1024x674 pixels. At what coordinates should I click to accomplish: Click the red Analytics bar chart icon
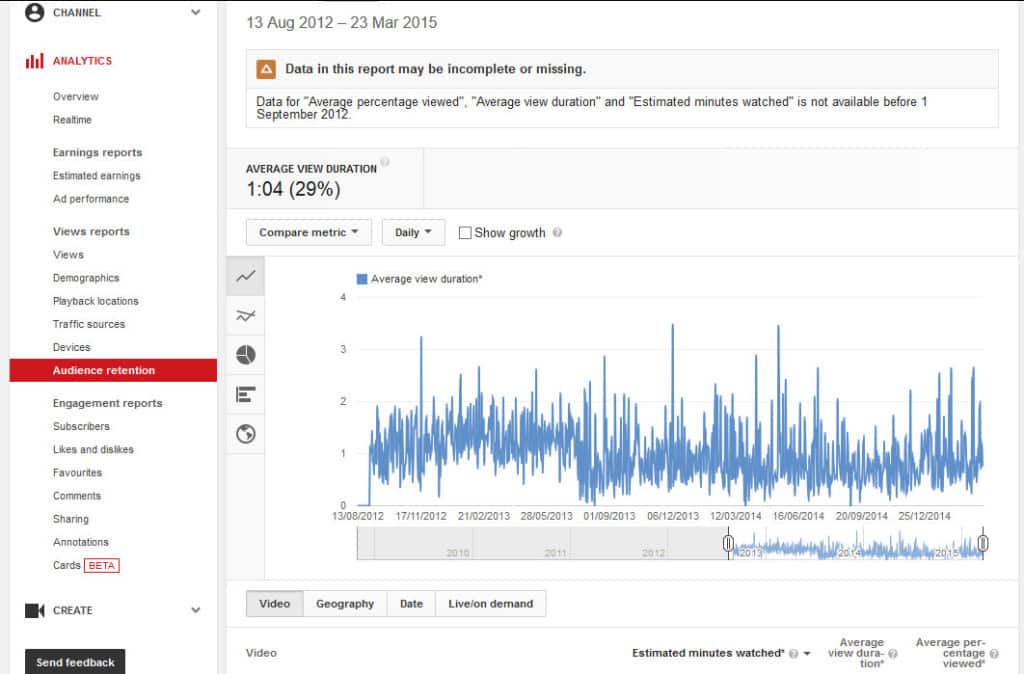coord(34,61)
